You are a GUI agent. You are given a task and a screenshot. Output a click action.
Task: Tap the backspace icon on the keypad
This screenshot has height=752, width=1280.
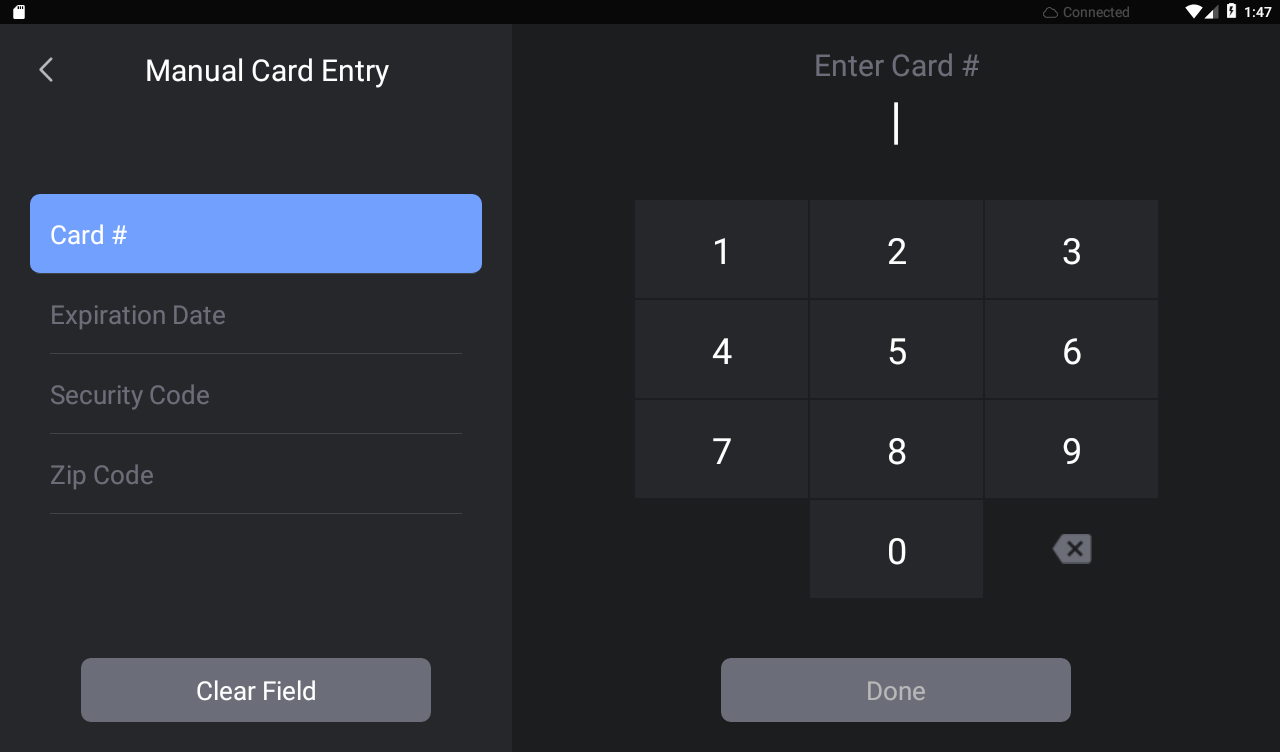1071,548
